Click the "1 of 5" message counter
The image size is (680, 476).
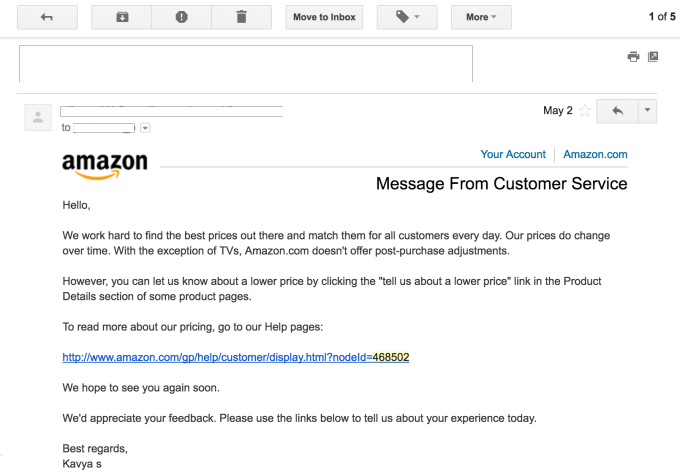pos(662,17)
